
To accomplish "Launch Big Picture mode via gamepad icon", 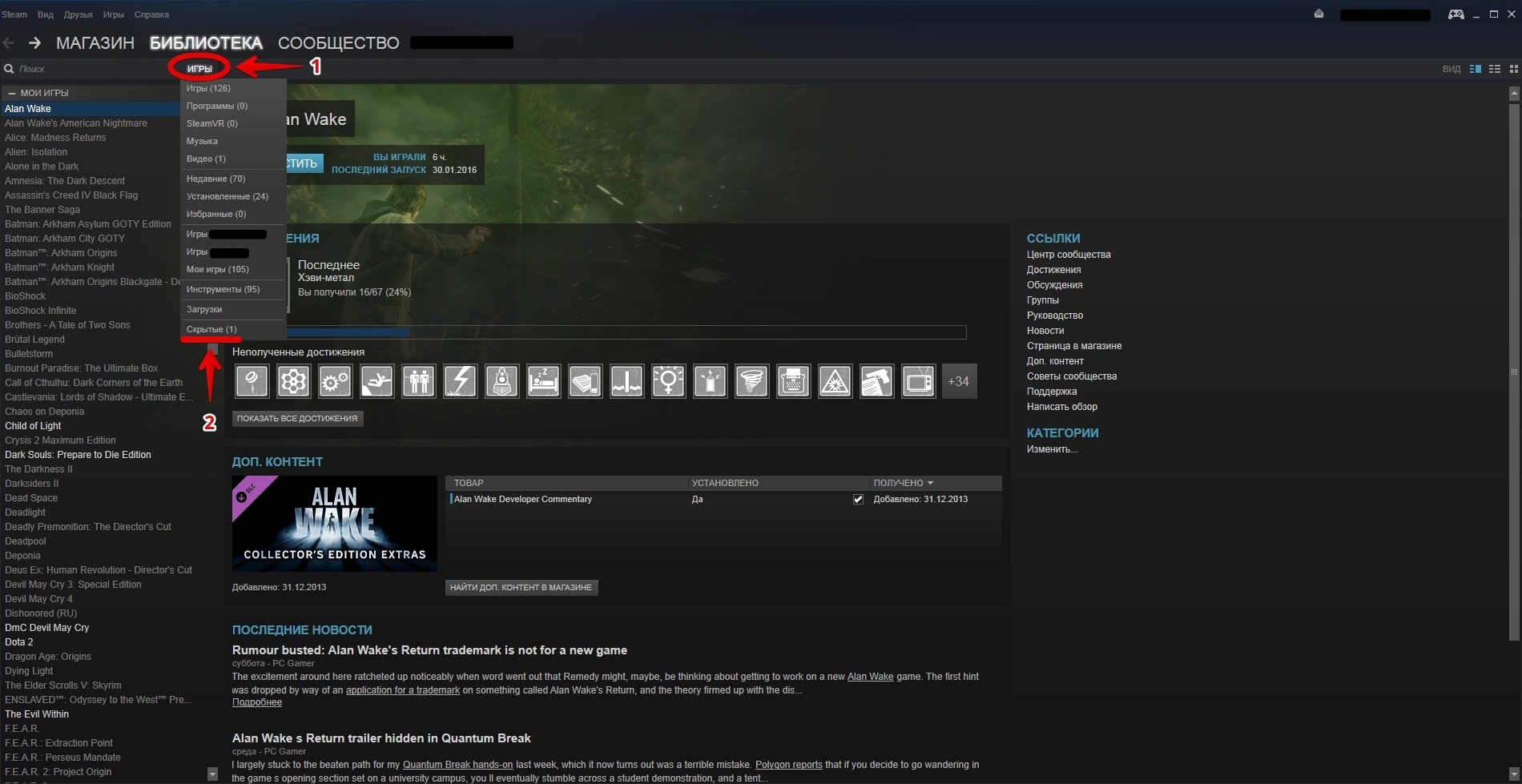I will click(1456, 14).
